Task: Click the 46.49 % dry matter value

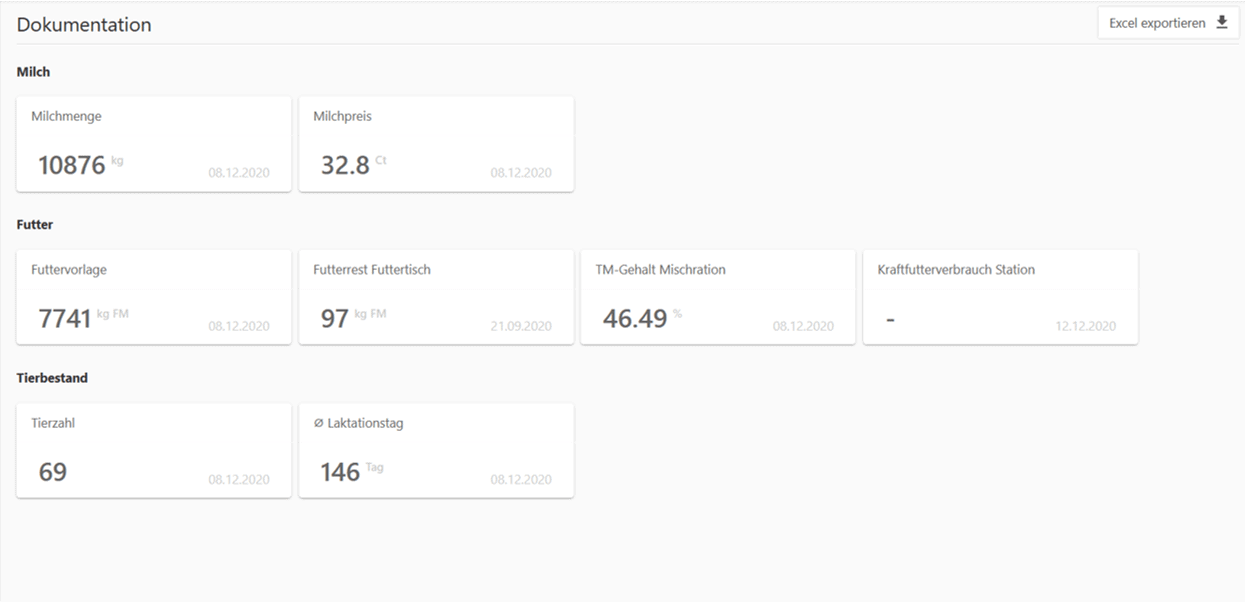Action: (635, 319)
